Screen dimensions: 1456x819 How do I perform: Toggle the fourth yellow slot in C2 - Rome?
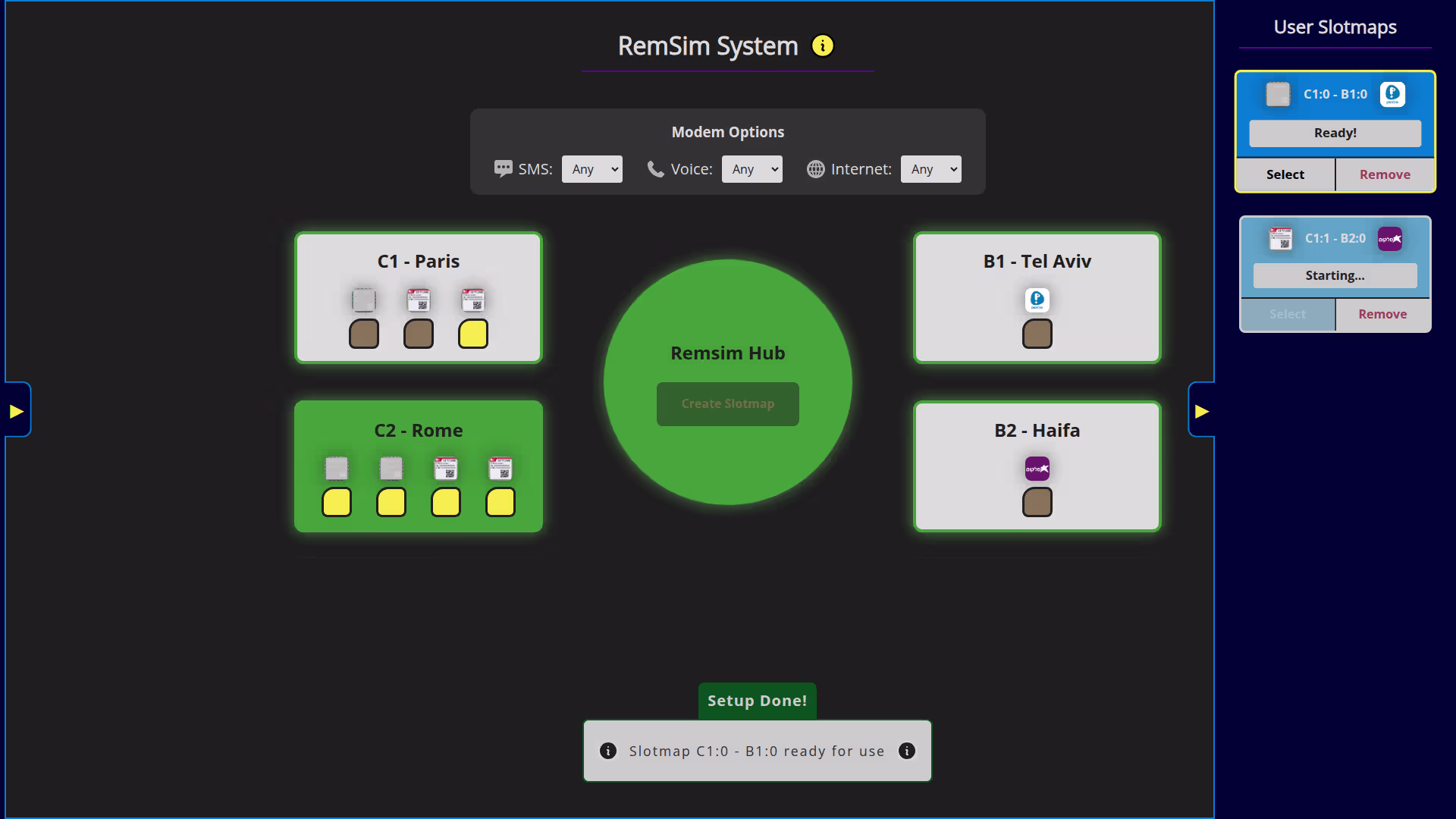[500, 502]
